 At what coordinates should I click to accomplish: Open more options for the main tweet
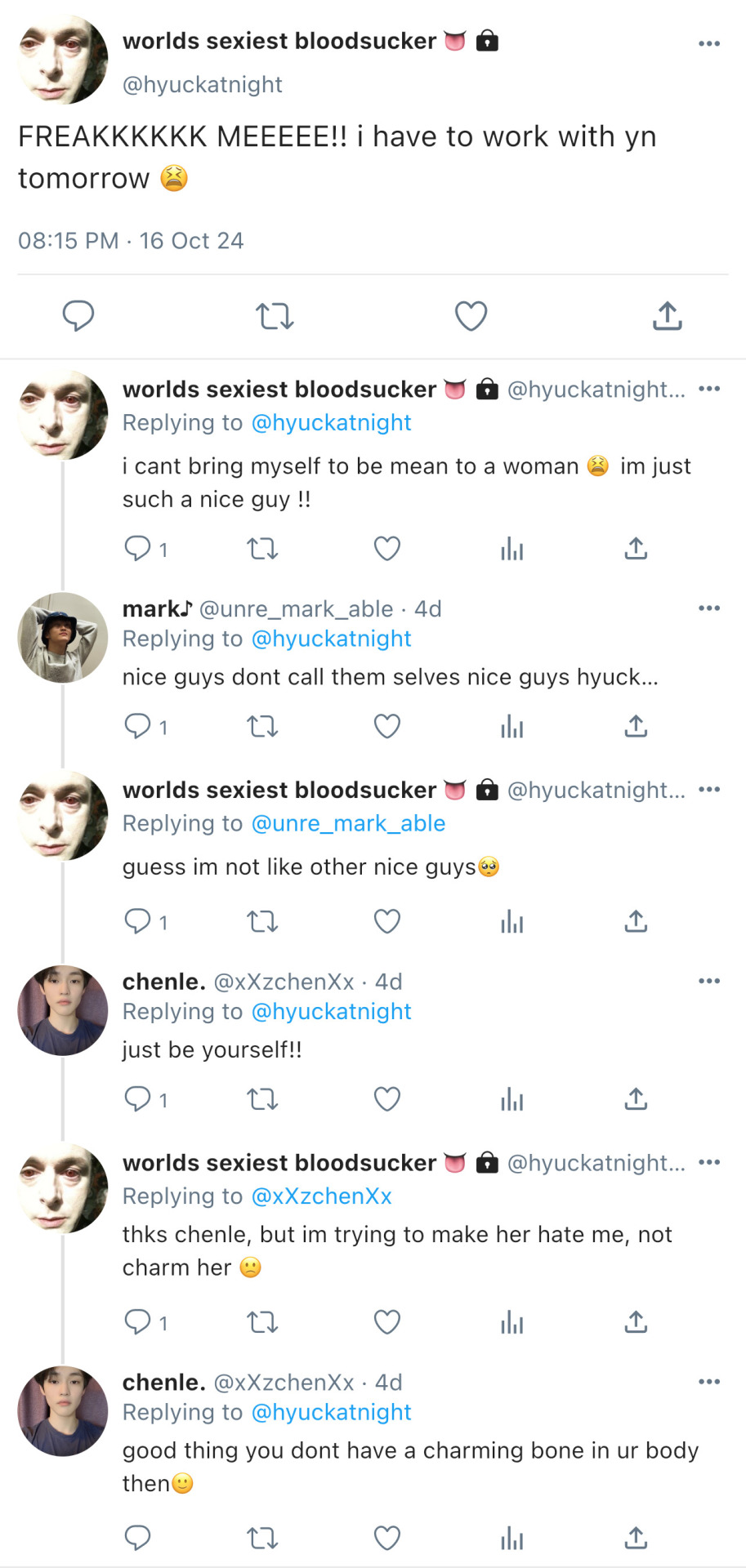708,43
